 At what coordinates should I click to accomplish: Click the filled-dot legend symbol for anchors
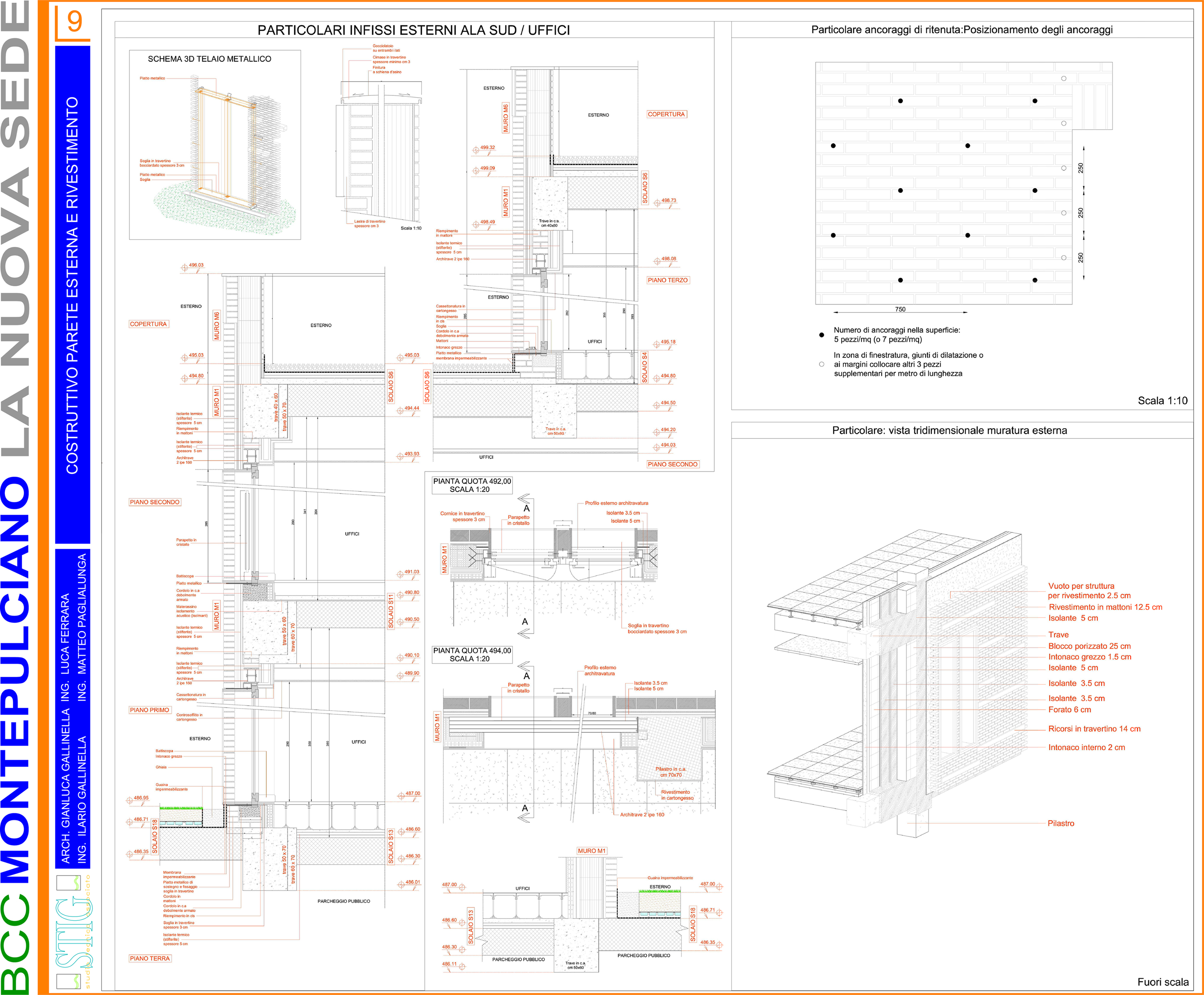(x=822, y=335)
